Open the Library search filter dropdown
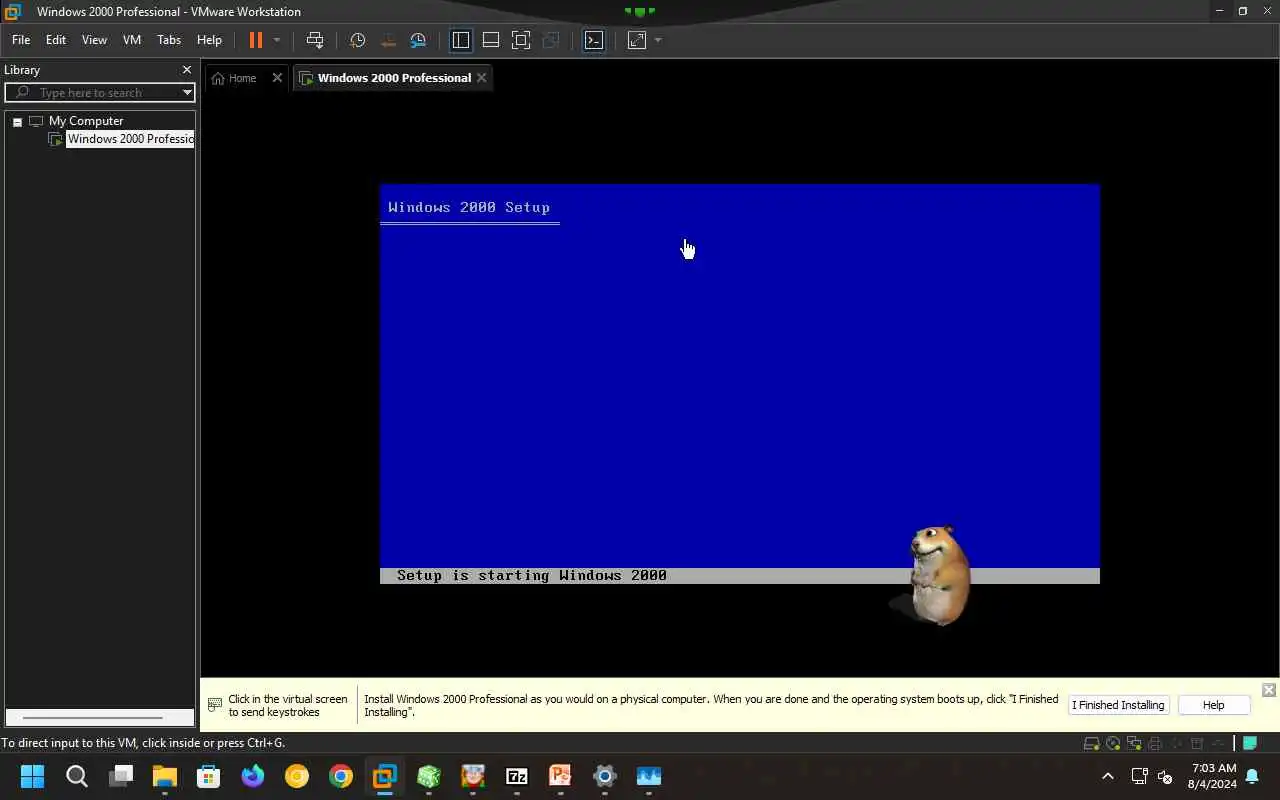The height and width of the screenshot is (800, 1280). point(187,92)
